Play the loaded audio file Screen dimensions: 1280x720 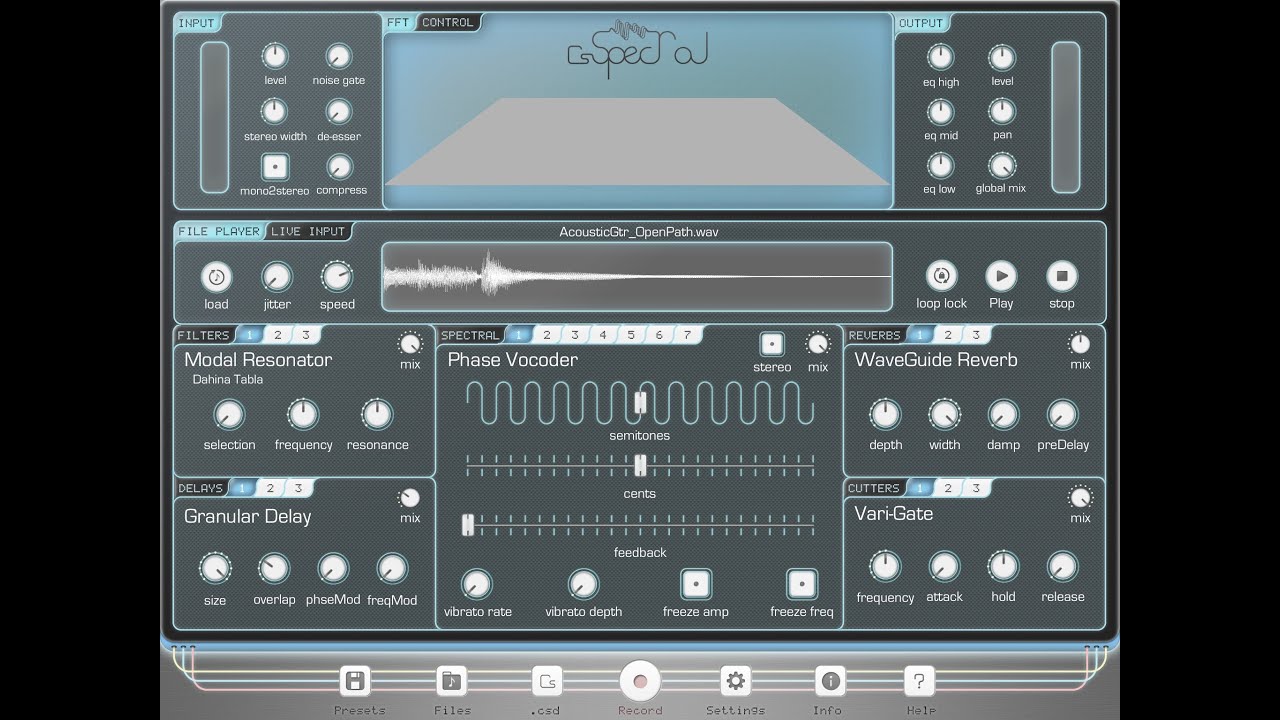click(x=1001, y=276)
